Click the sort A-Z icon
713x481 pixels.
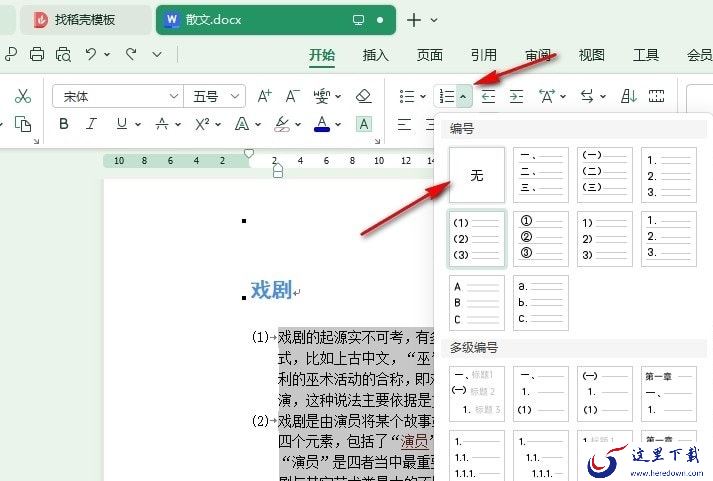coord(629,96)
